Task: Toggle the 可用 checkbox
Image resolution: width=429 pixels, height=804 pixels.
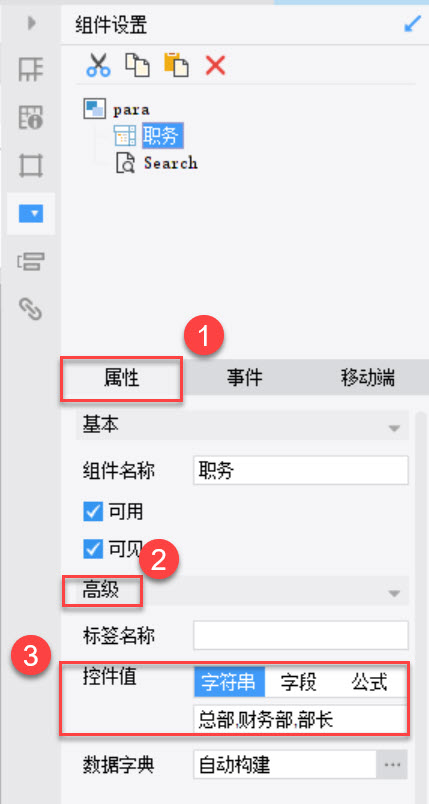Action: [x=93, y=511]
